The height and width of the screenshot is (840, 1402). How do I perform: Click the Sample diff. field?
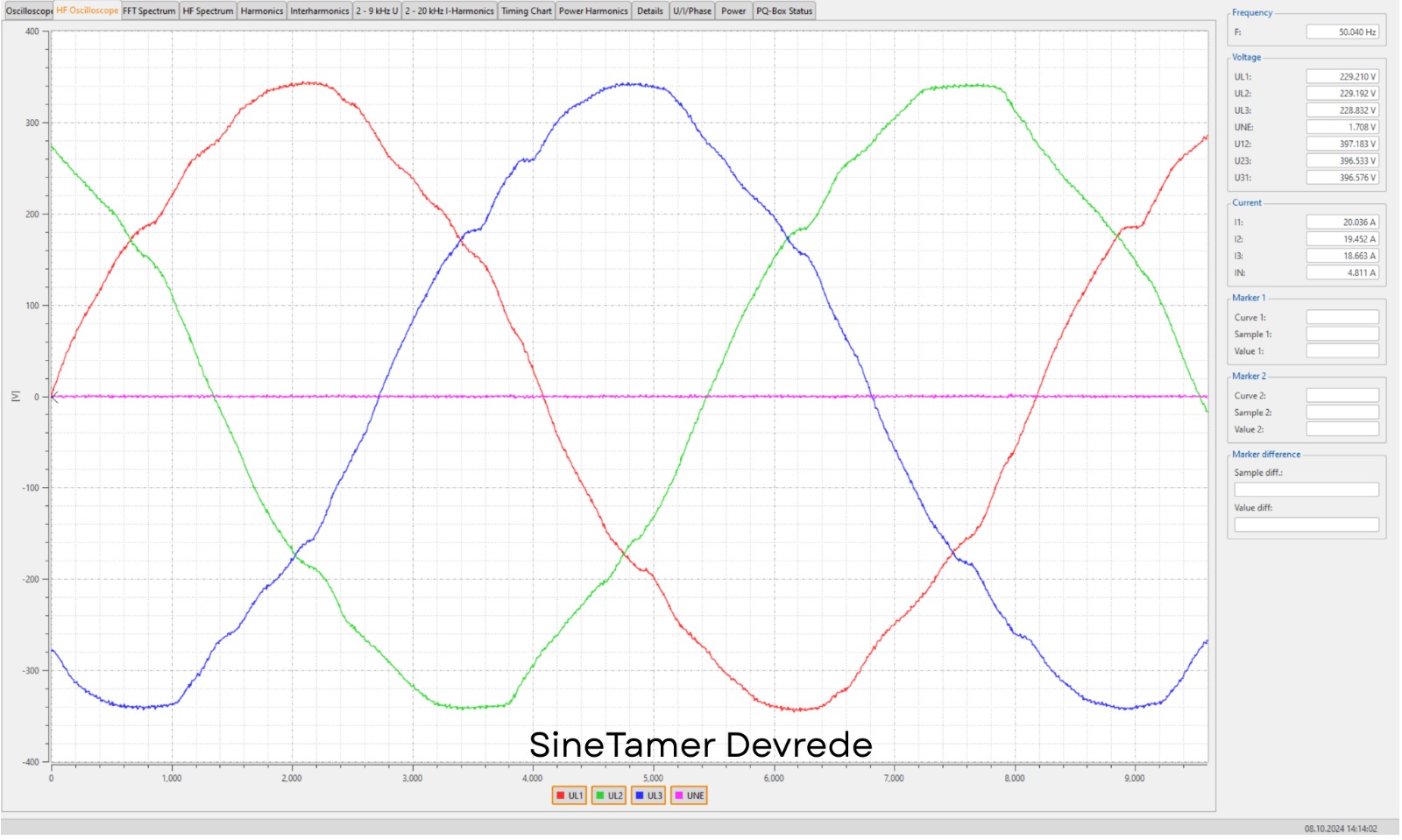click(1306, 491)
